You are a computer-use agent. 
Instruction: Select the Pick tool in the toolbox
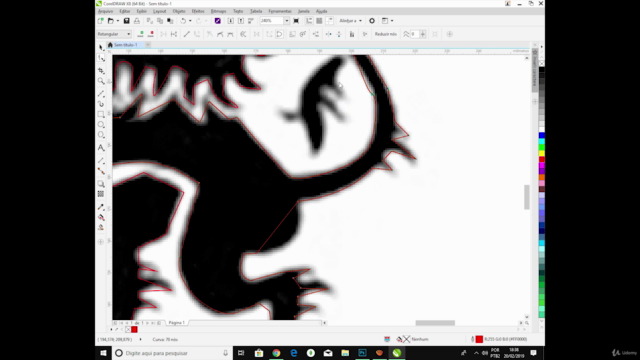101,47
